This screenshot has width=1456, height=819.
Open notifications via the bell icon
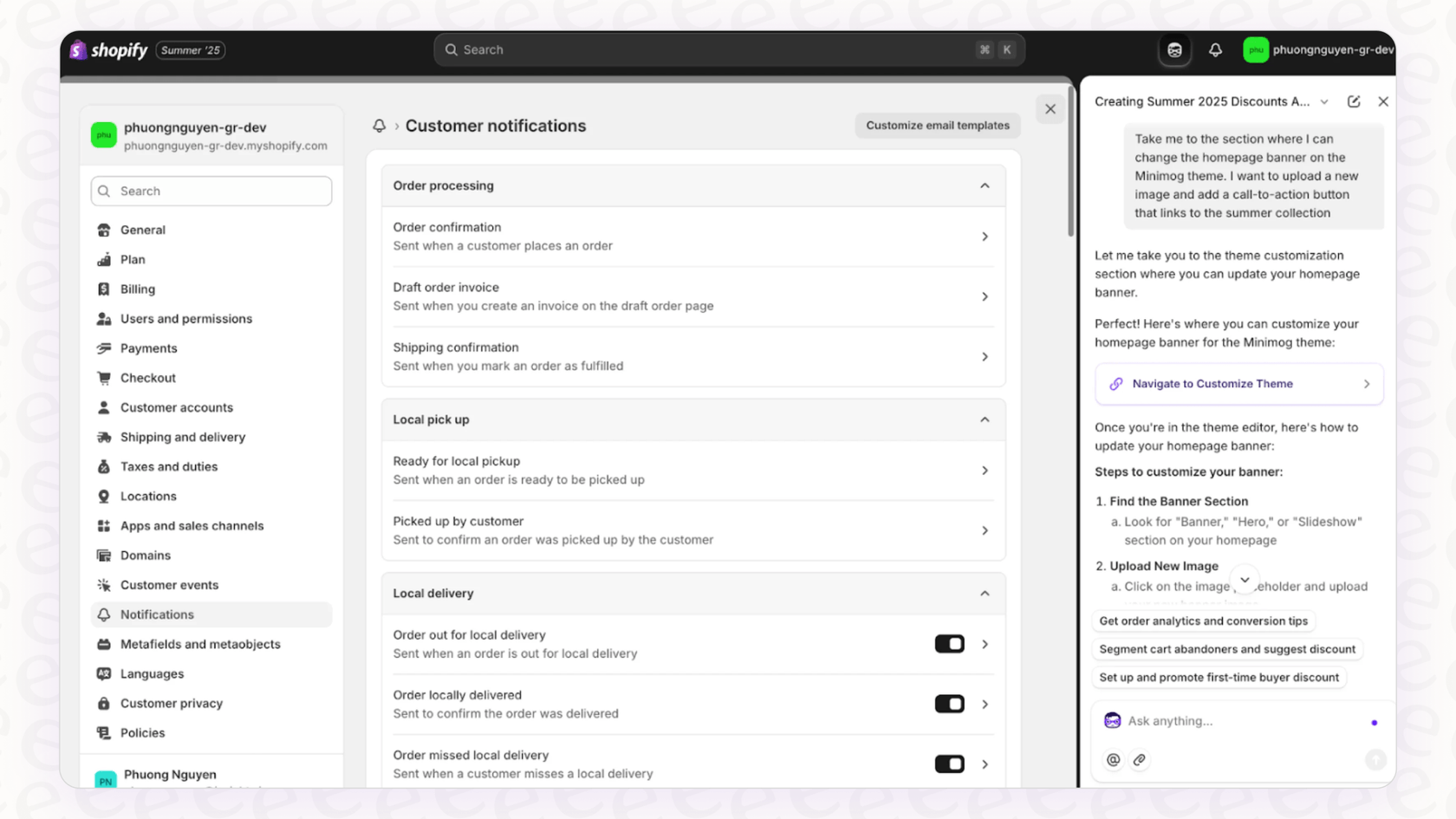pos(1215,49)
